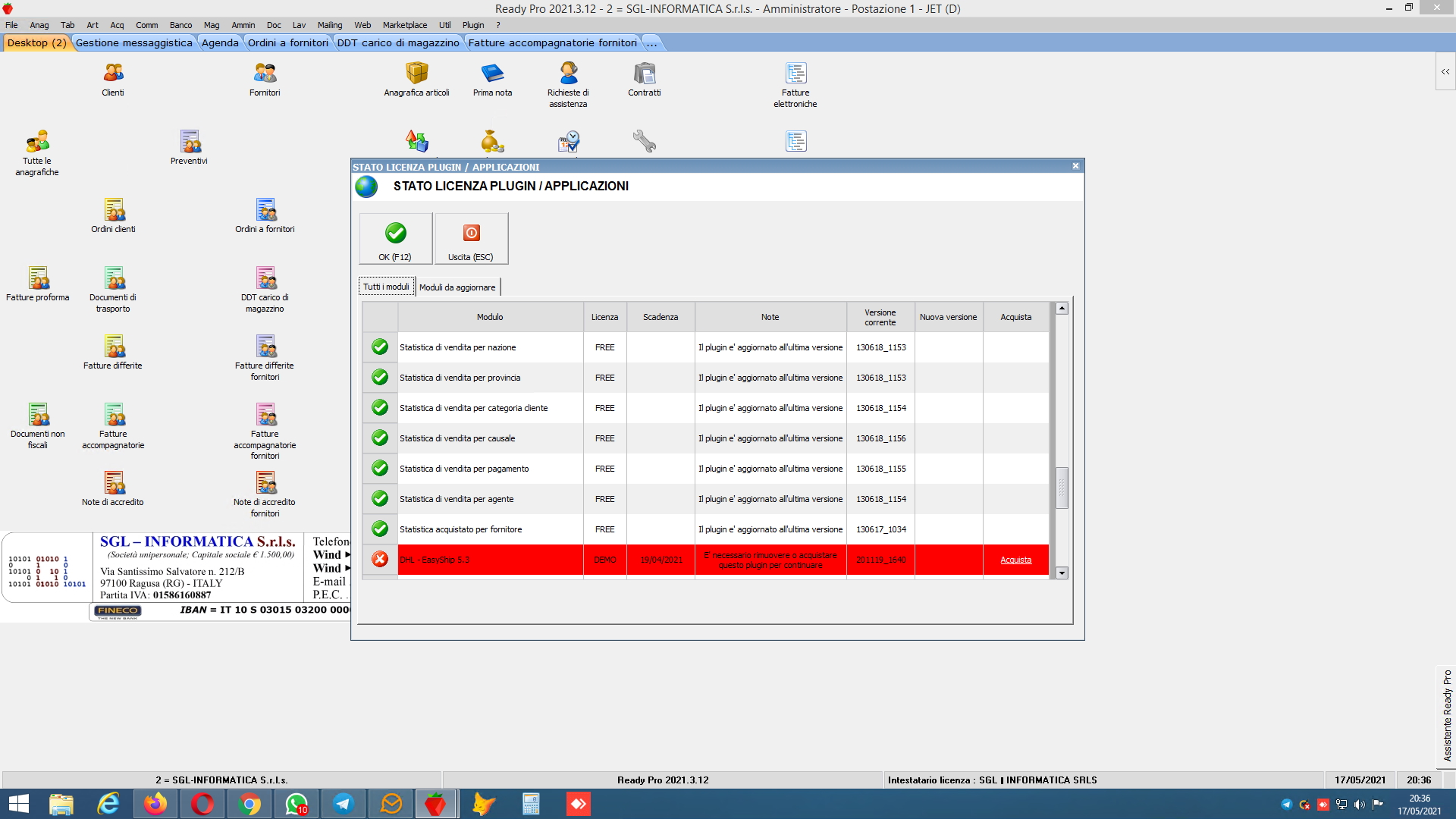Switch to Fatture accompagnatorie fornitori tab
Image resolution: width=1456 pixels, height=819 pixels.
(552, 42)
